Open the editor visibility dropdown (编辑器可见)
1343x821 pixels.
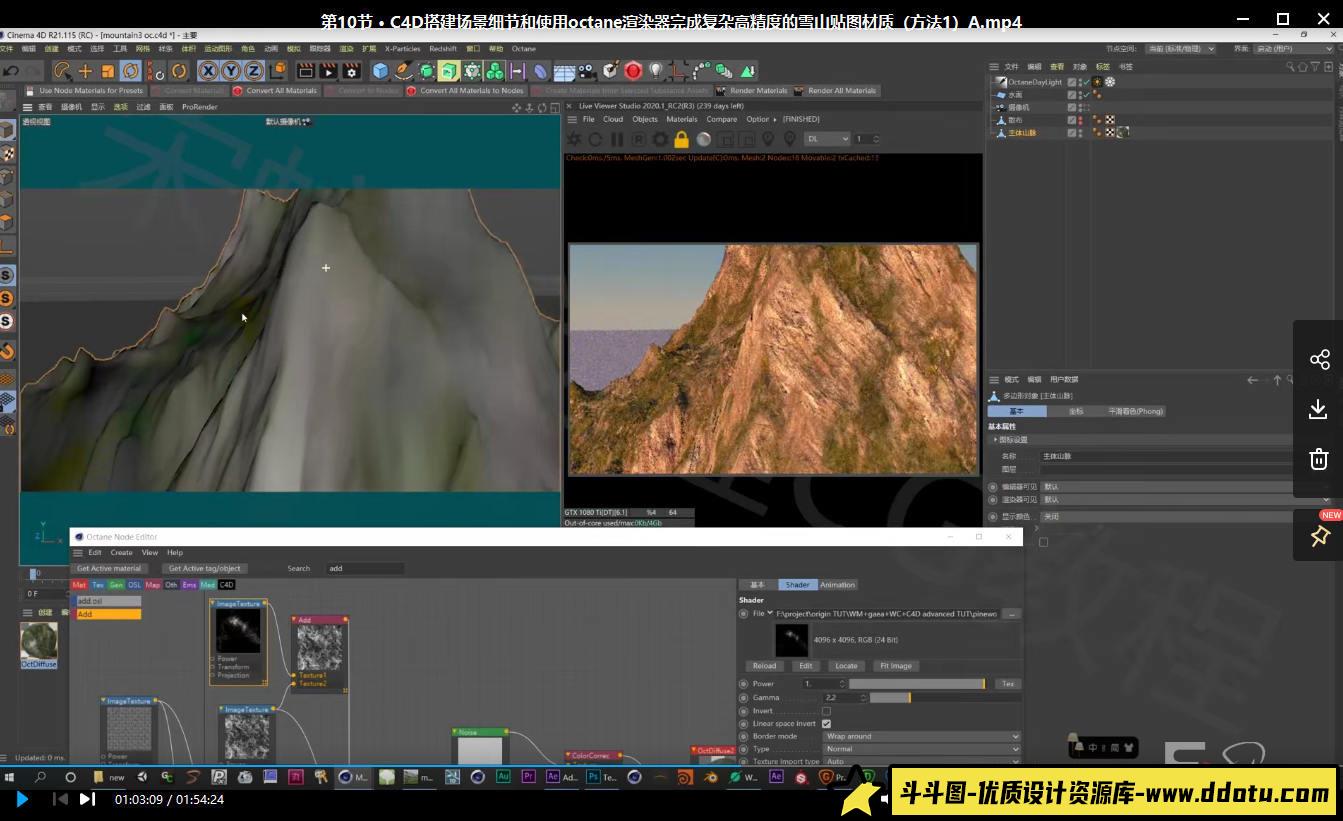tap(1187, 487)
